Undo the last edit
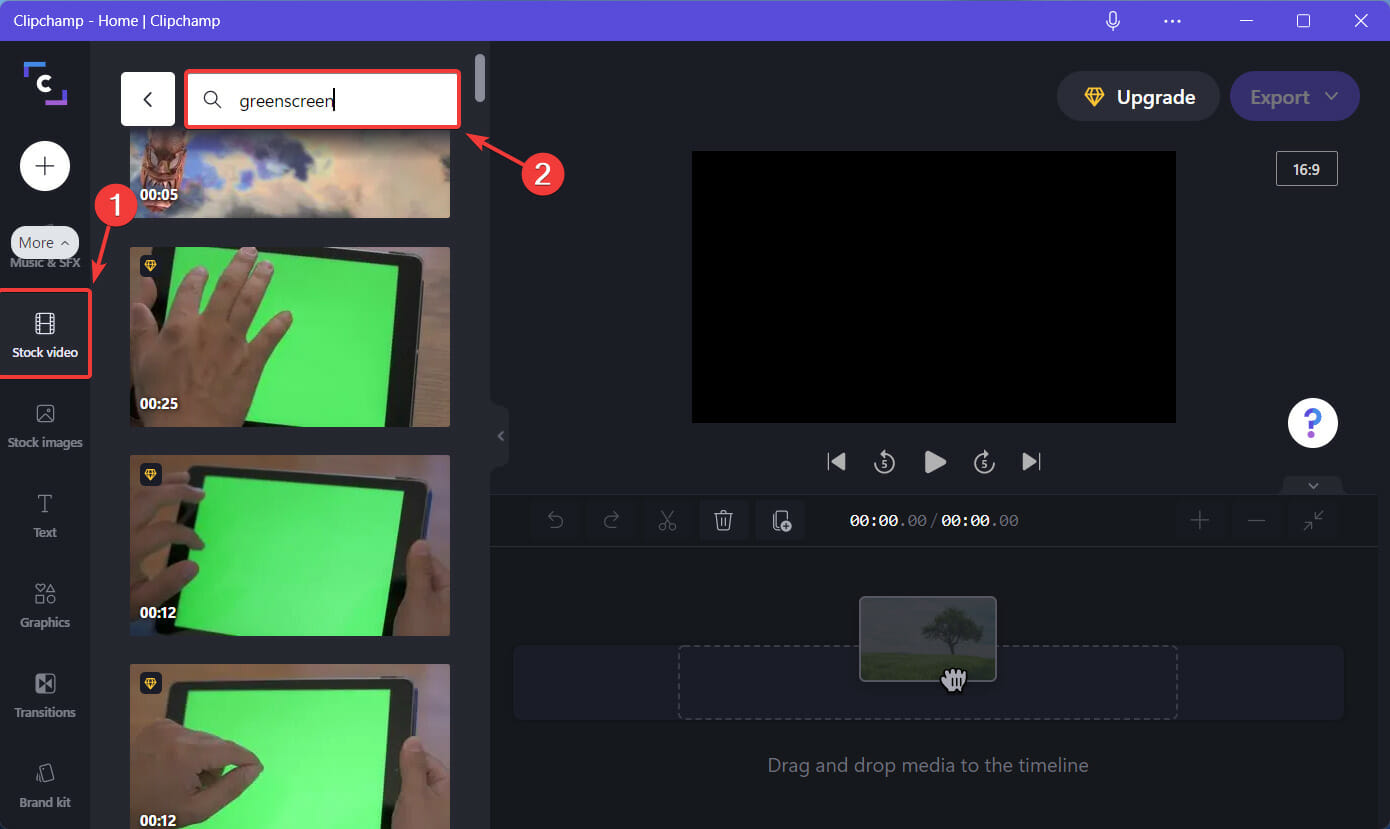The height and width of the screenshot is (829, 1390). point(555,520)
